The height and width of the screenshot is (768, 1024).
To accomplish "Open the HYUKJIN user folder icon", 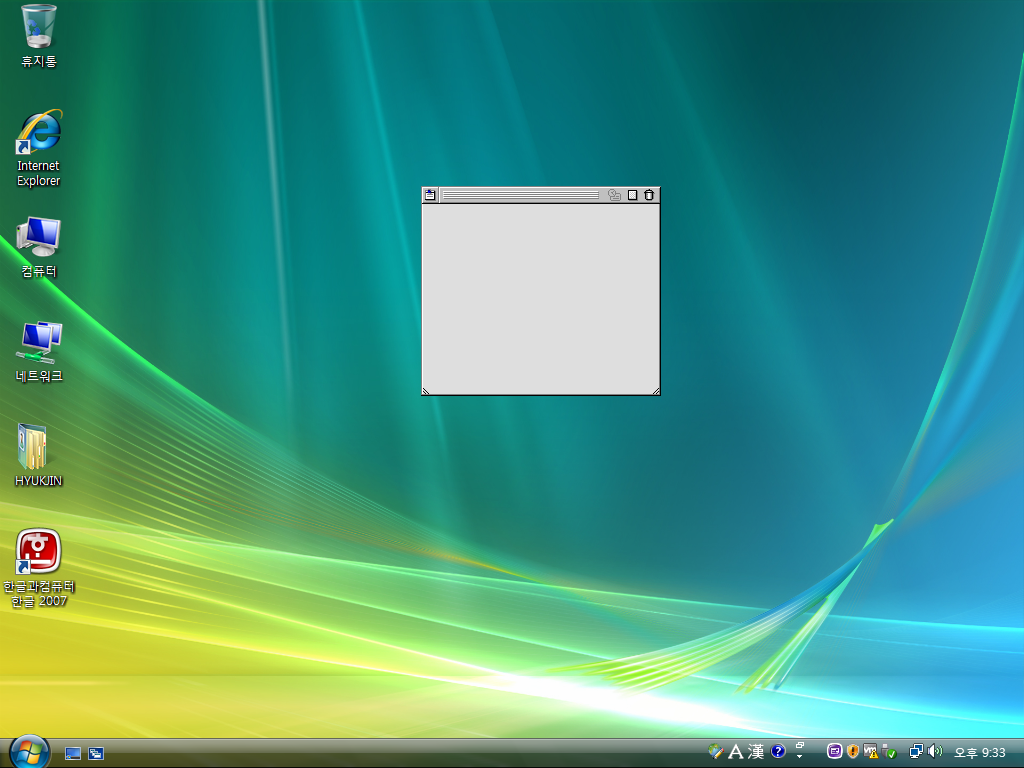I will pyautogui.click(x=39, y=455).
